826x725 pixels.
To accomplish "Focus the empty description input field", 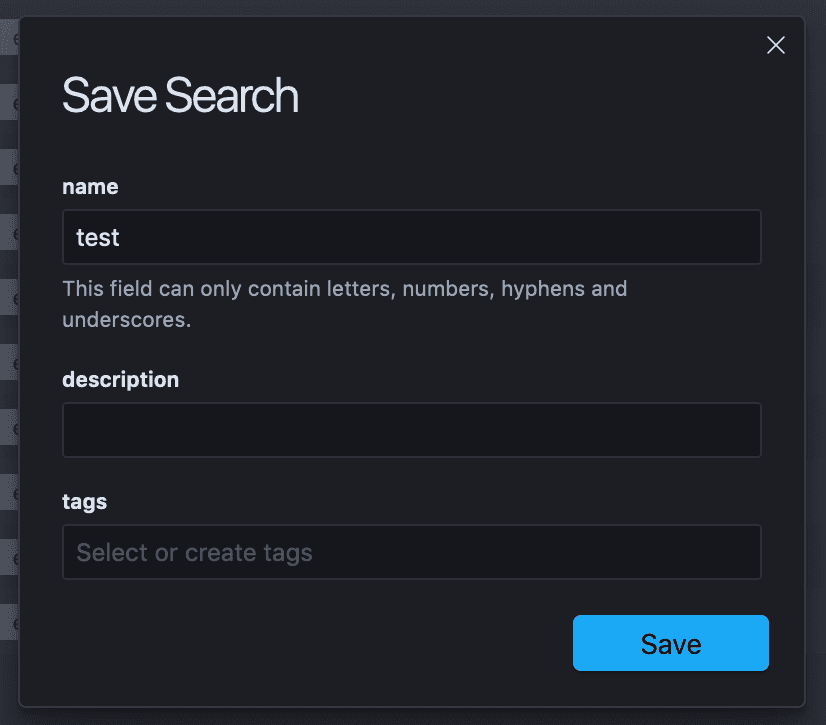I will pos(411,430).
